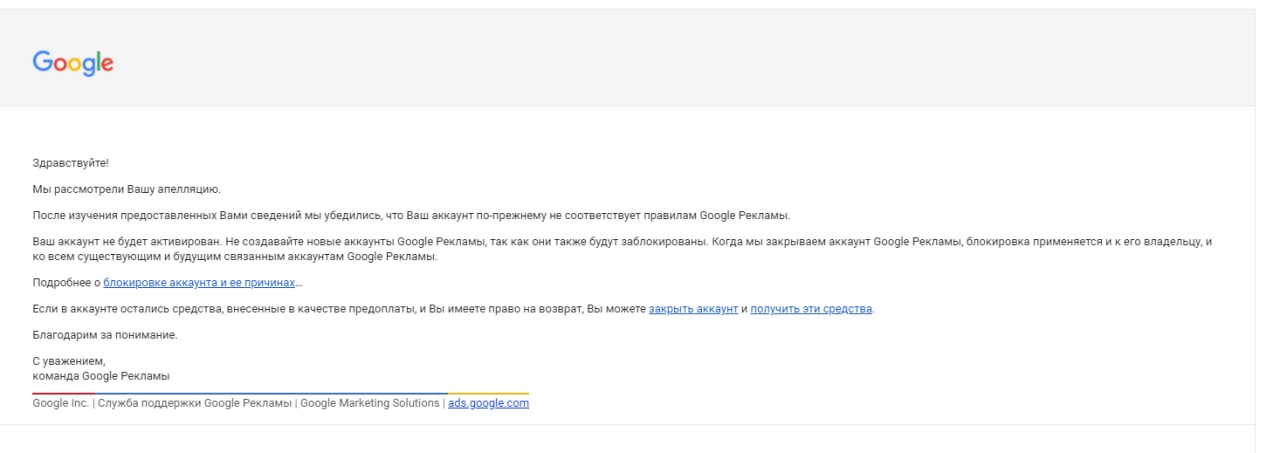1280x453 pixels.
Task: Open the 'блокировке аккаунта и ее причинах' link
Action: (x=199, y=283)
